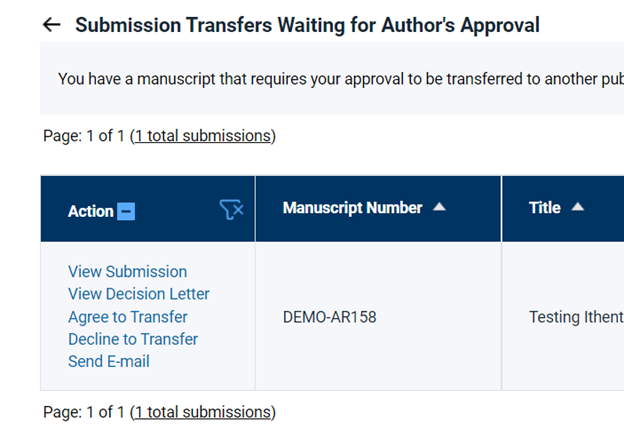The width and height of the screenshot is (624, 430).
Task: Choose Decline to Transfer
Action: pos(133,339)
